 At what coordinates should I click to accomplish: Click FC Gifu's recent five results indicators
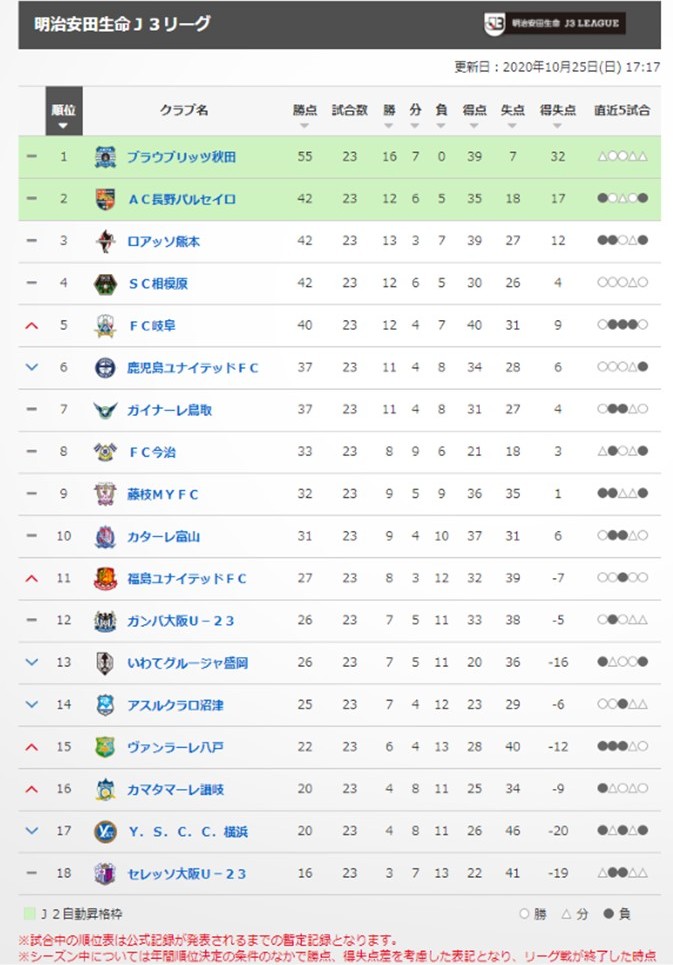click(x=622, y=325)
